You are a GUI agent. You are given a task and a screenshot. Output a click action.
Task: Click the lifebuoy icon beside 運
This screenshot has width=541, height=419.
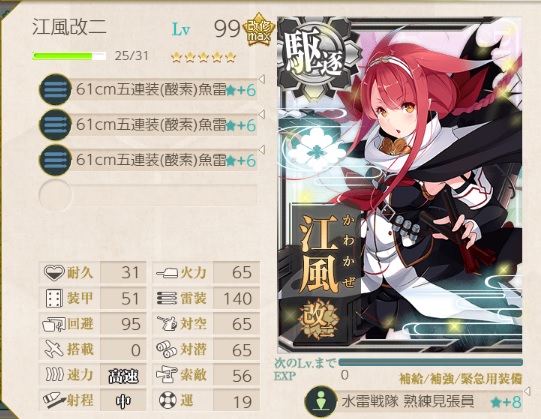(168, 401)
